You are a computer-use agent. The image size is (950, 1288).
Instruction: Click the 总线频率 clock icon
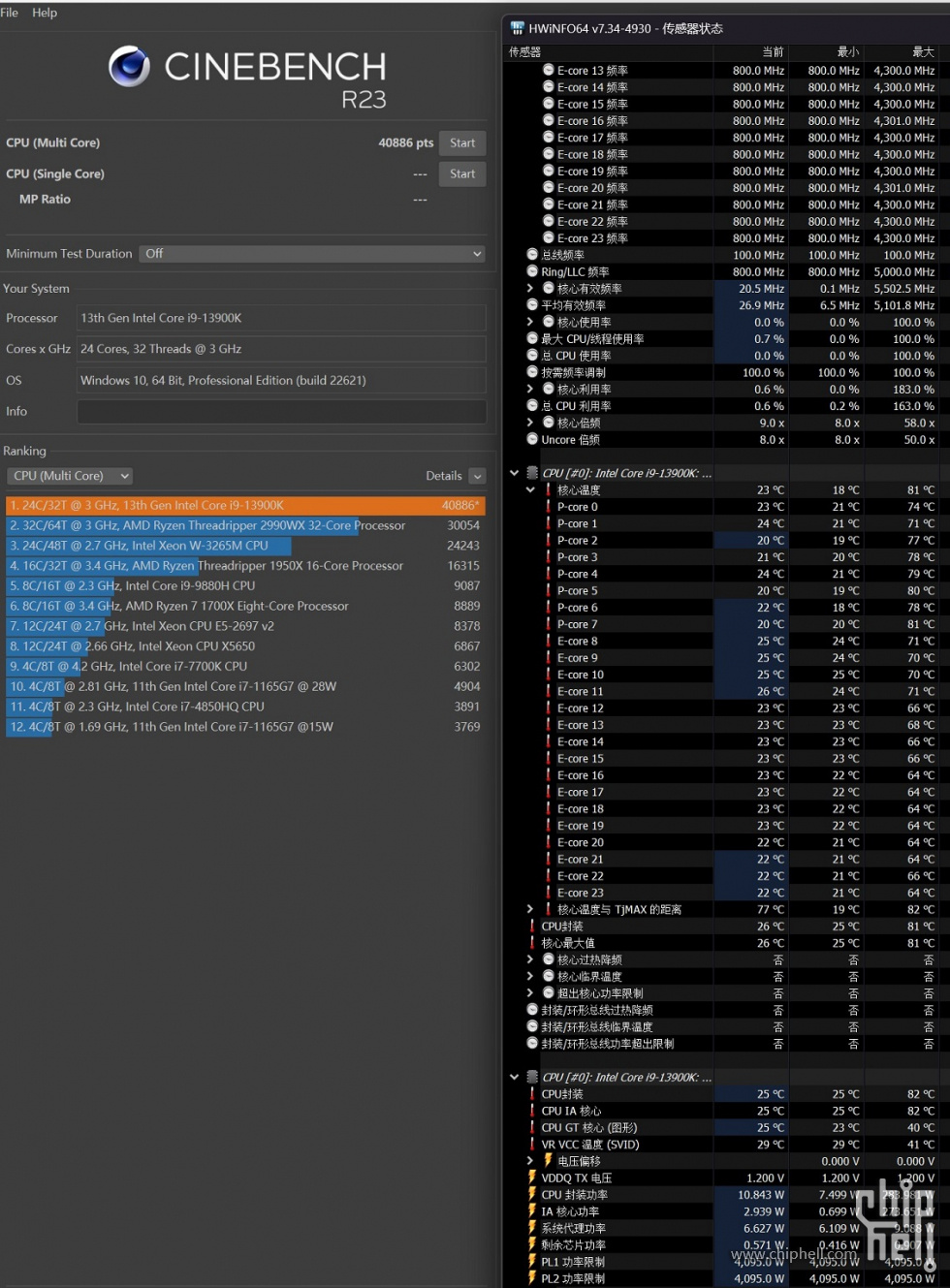532,255
